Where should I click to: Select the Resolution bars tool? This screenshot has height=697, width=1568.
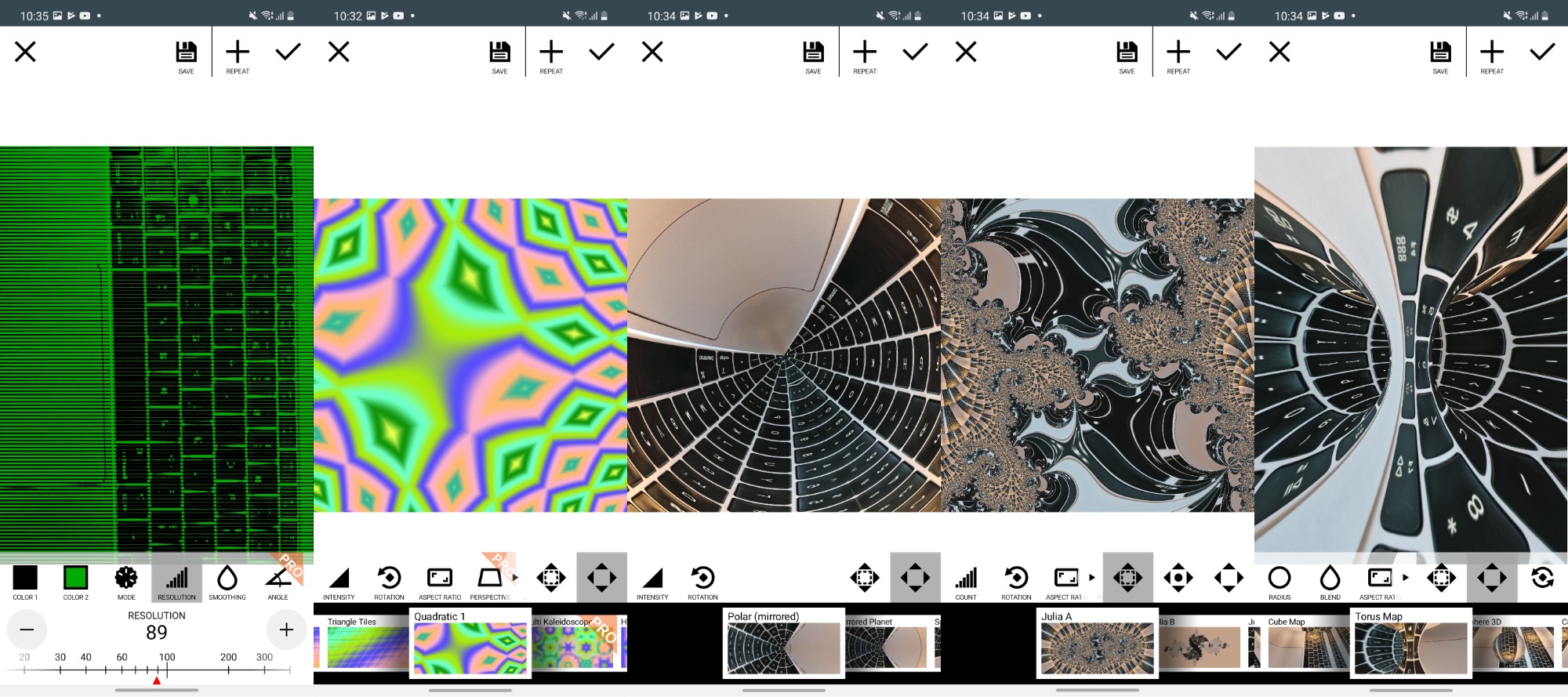coord(176,582)
